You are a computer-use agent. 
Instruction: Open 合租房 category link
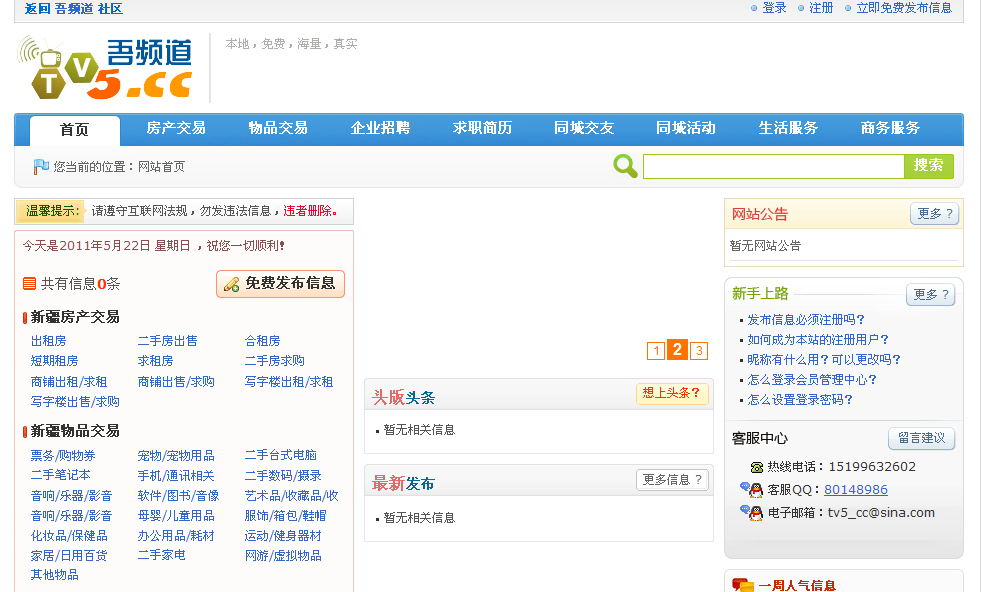[262, 341]
